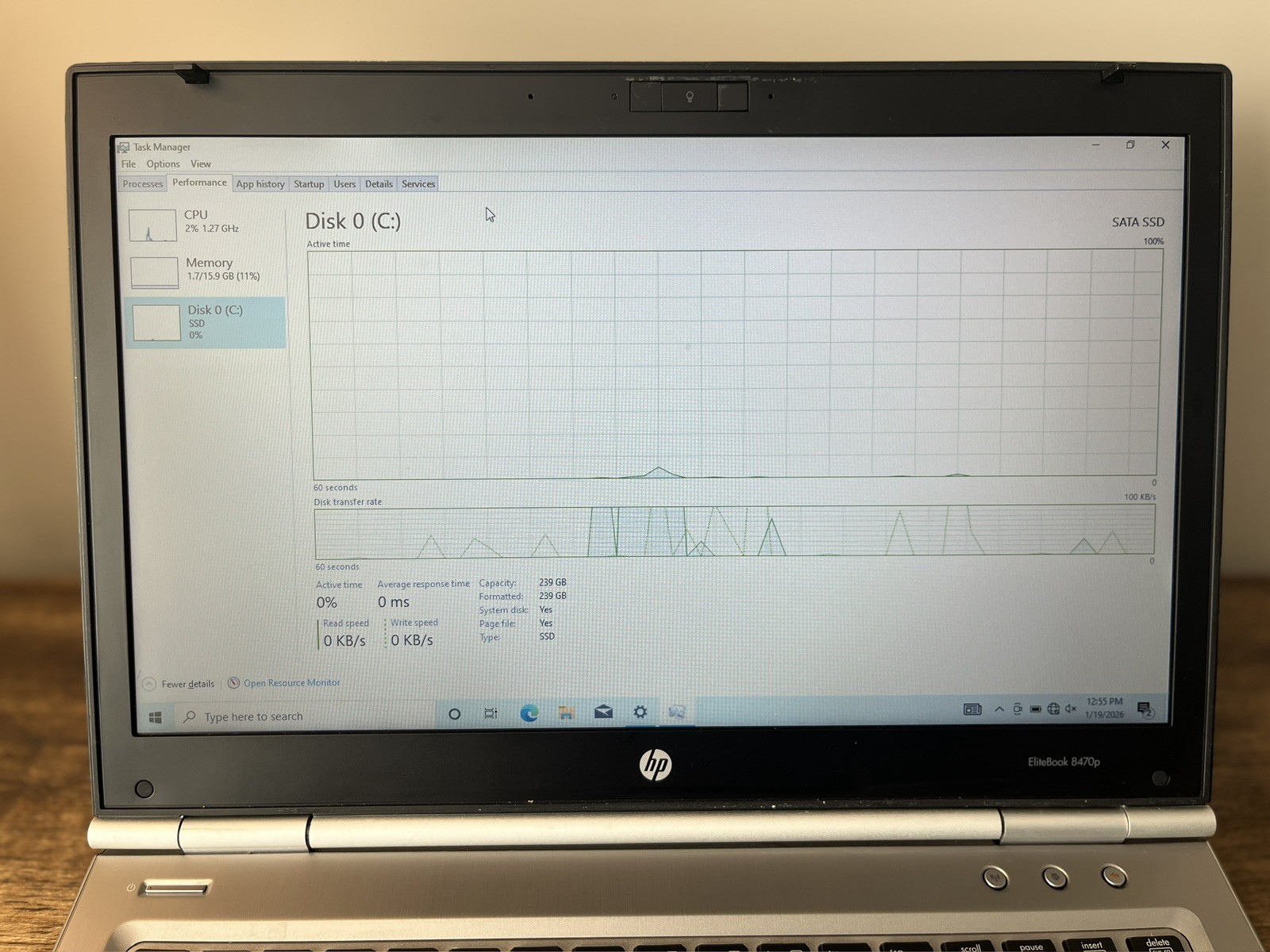The width and height of the screenshot is (1270, 952).
Task: Close the Task Manager window
Action: coord(1165,144)
